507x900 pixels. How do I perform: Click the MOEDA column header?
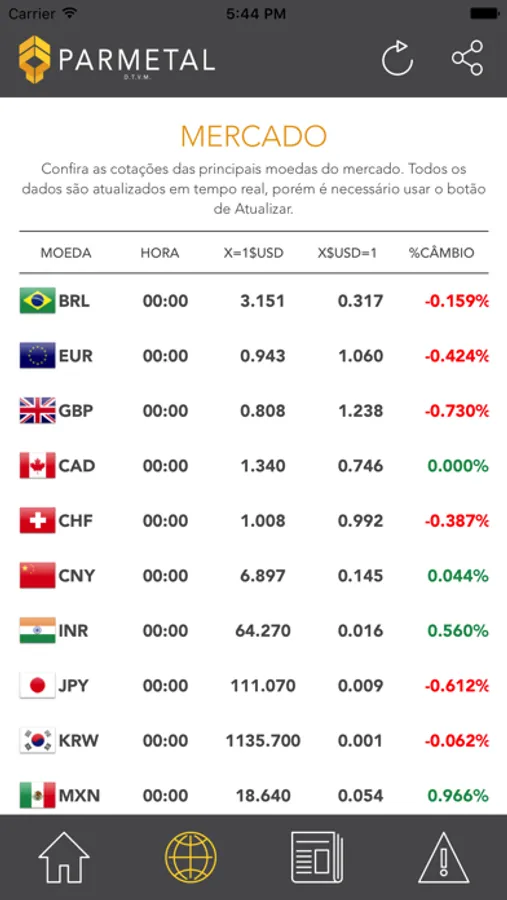(65, 253)
